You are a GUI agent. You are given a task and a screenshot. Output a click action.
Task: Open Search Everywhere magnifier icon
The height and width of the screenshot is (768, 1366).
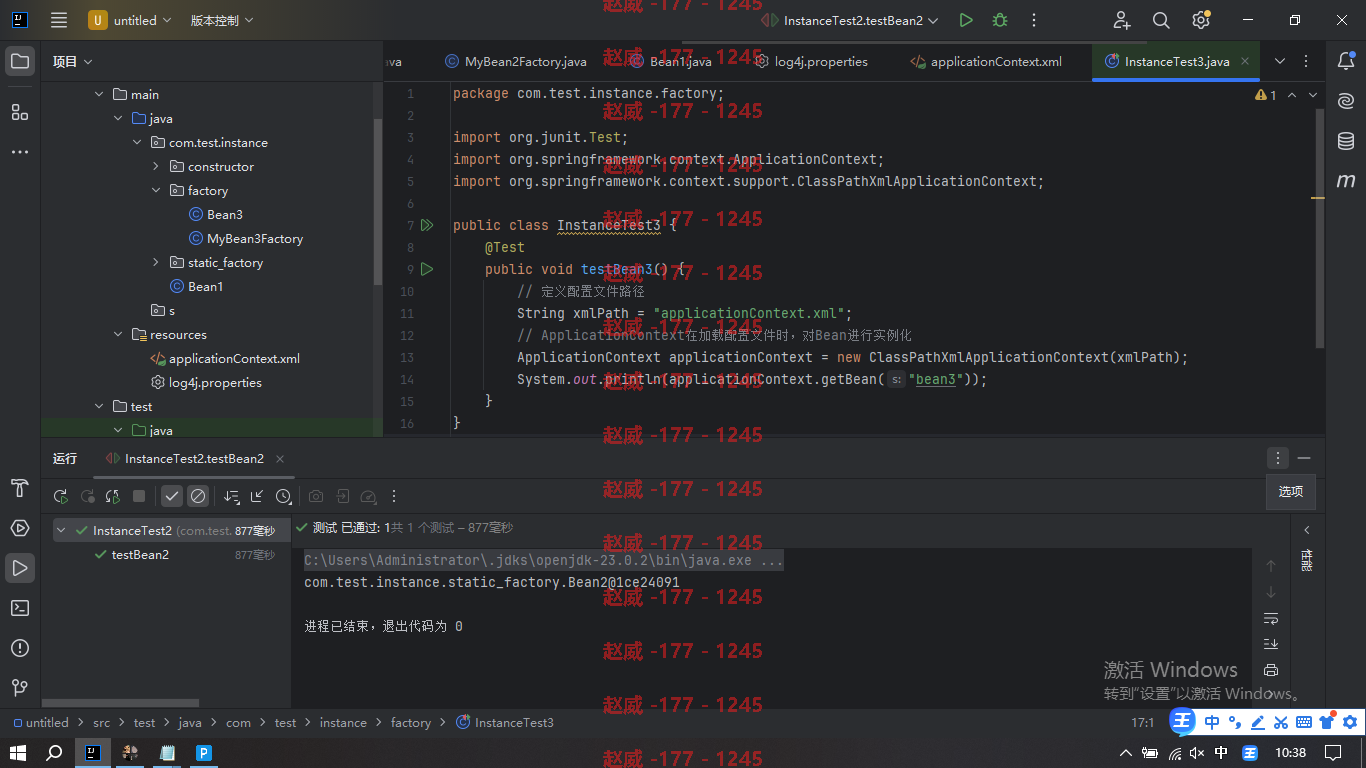click(x=1161, y=20)
